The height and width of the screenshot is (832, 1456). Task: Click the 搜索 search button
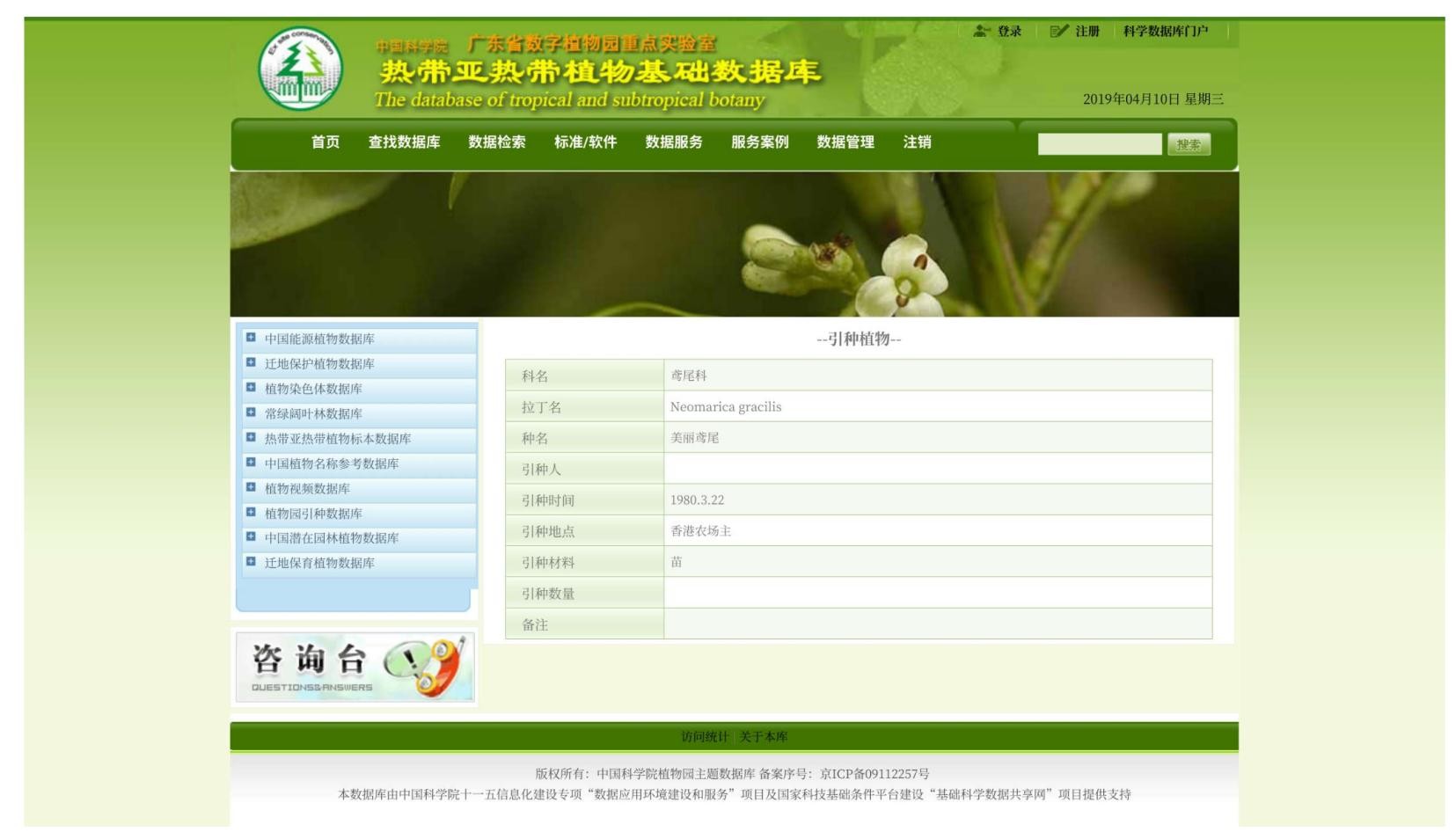1188,144
